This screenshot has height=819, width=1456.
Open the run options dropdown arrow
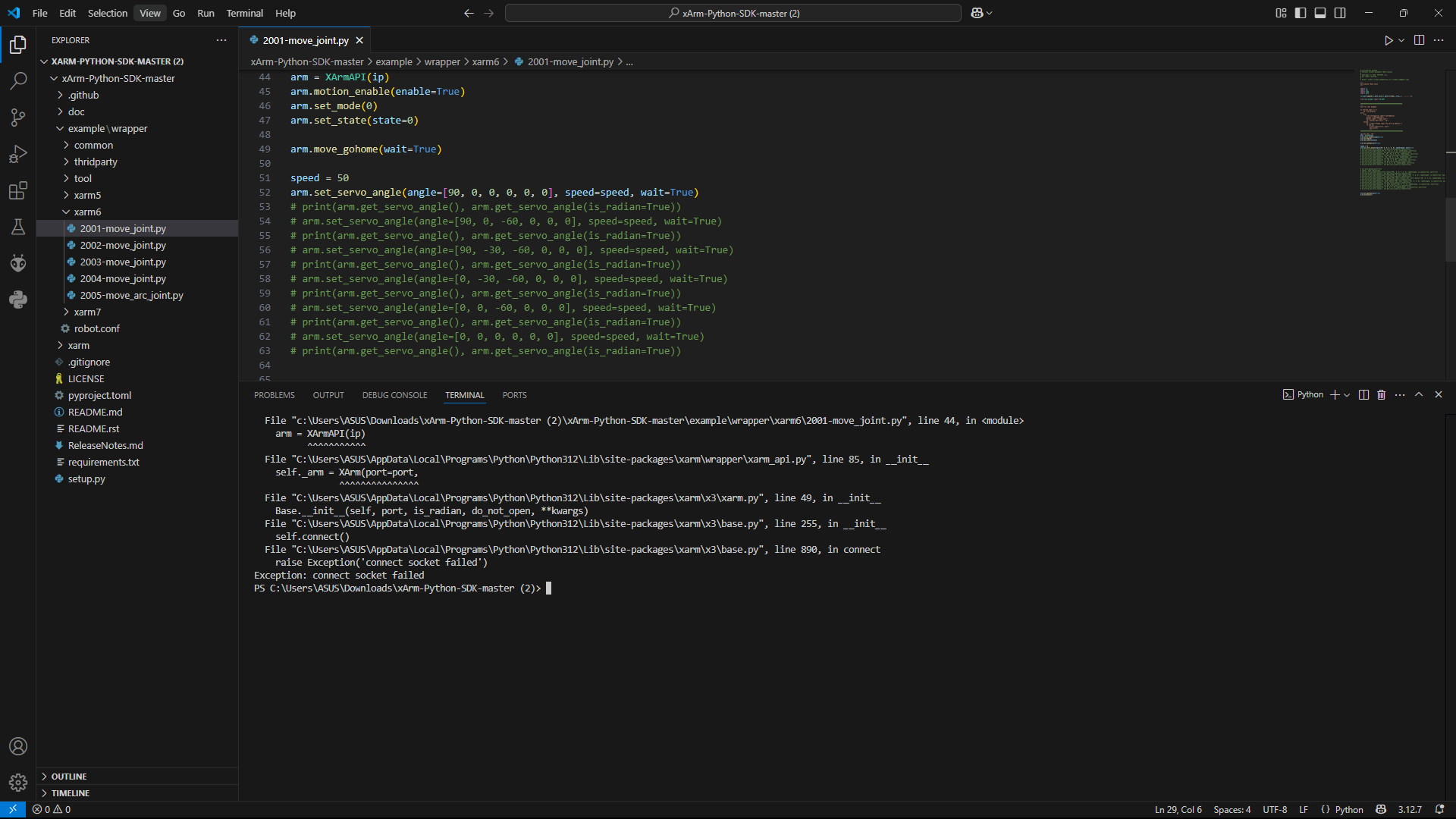(1401, 40)
